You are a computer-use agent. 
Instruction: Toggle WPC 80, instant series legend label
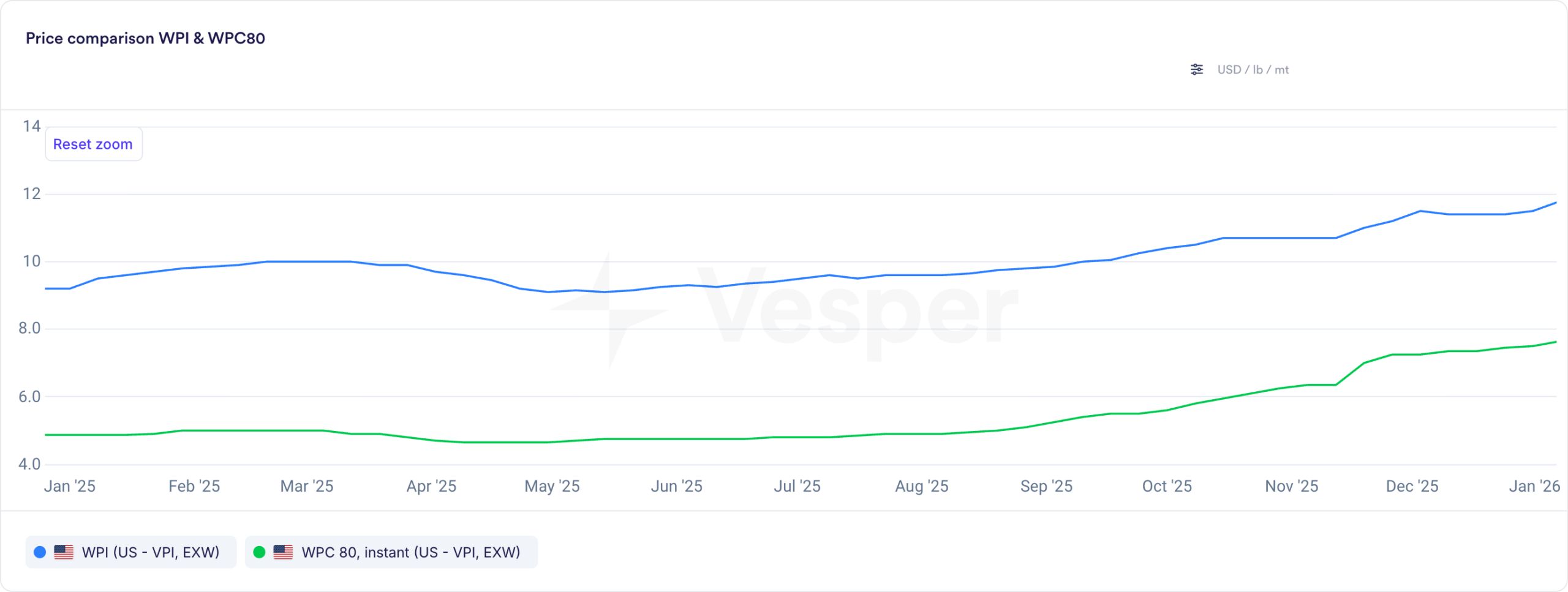point(410,552)
